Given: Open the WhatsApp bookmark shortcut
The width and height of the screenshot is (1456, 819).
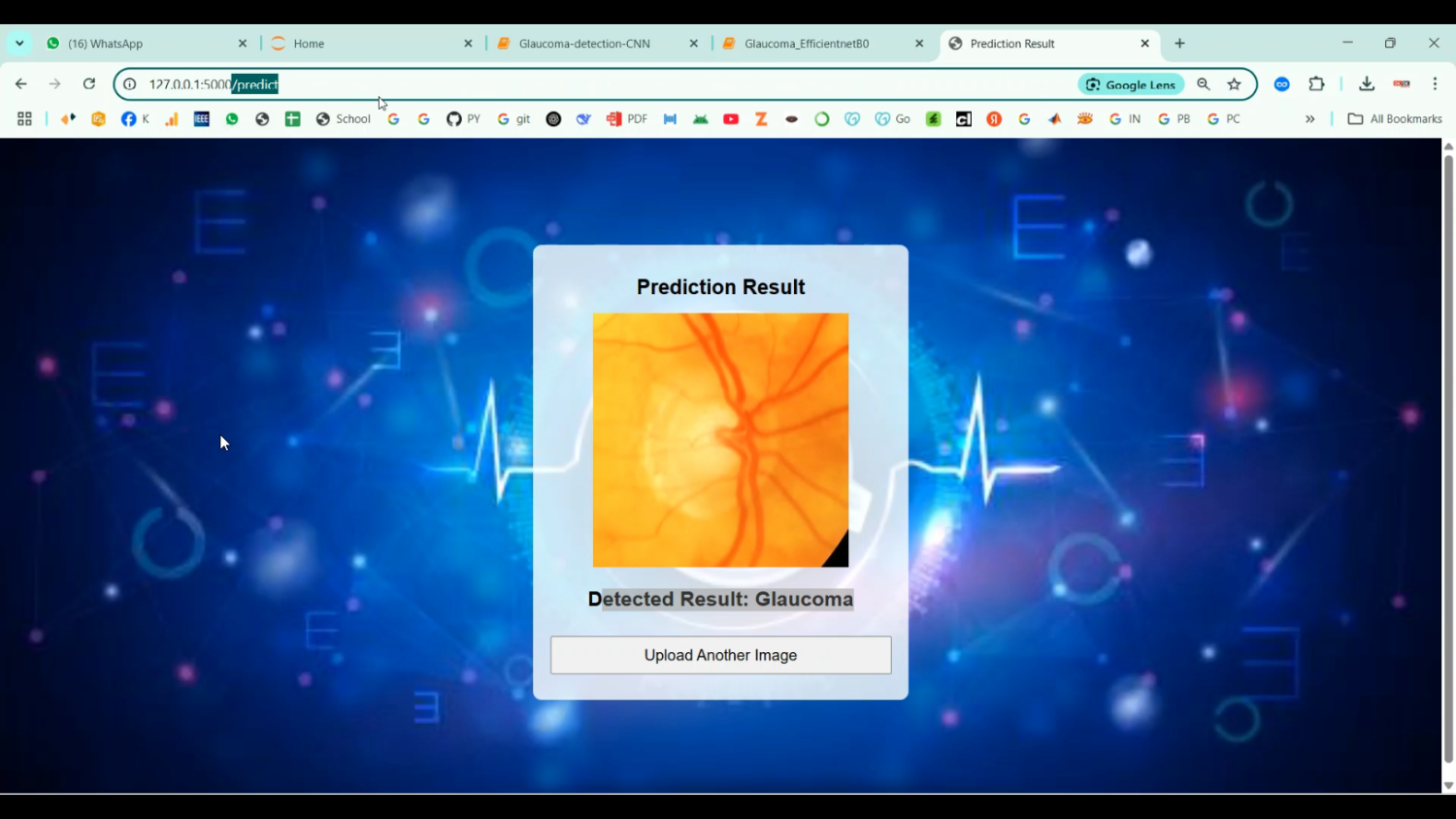Looking at the screenshot, I should click(x=231, y=118).
